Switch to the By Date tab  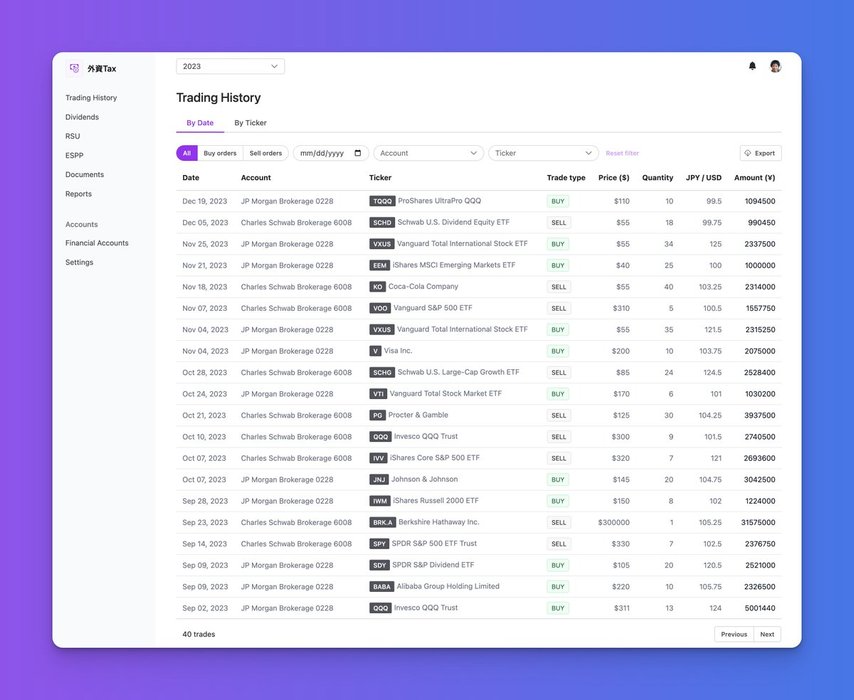pyautogui.click(x=200, y=123)
